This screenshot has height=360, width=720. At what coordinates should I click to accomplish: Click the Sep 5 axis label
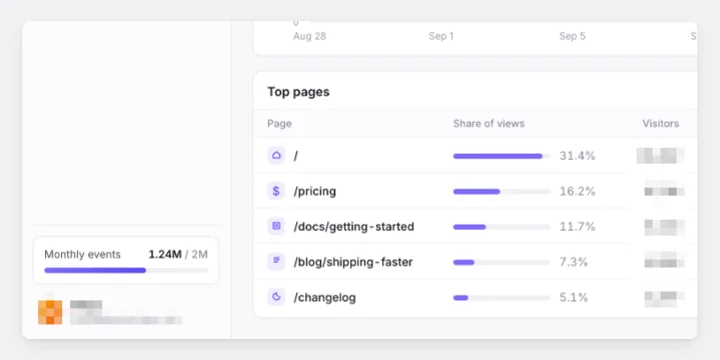tap(572, 36)
